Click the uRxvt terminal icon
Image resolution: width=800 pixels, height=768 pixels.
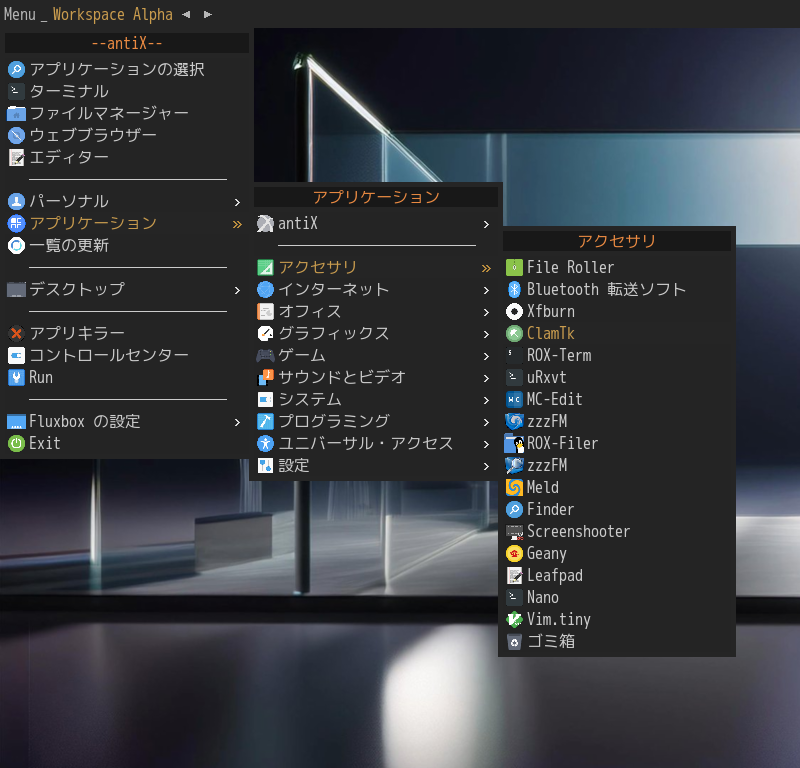click(x=514, y=378)
